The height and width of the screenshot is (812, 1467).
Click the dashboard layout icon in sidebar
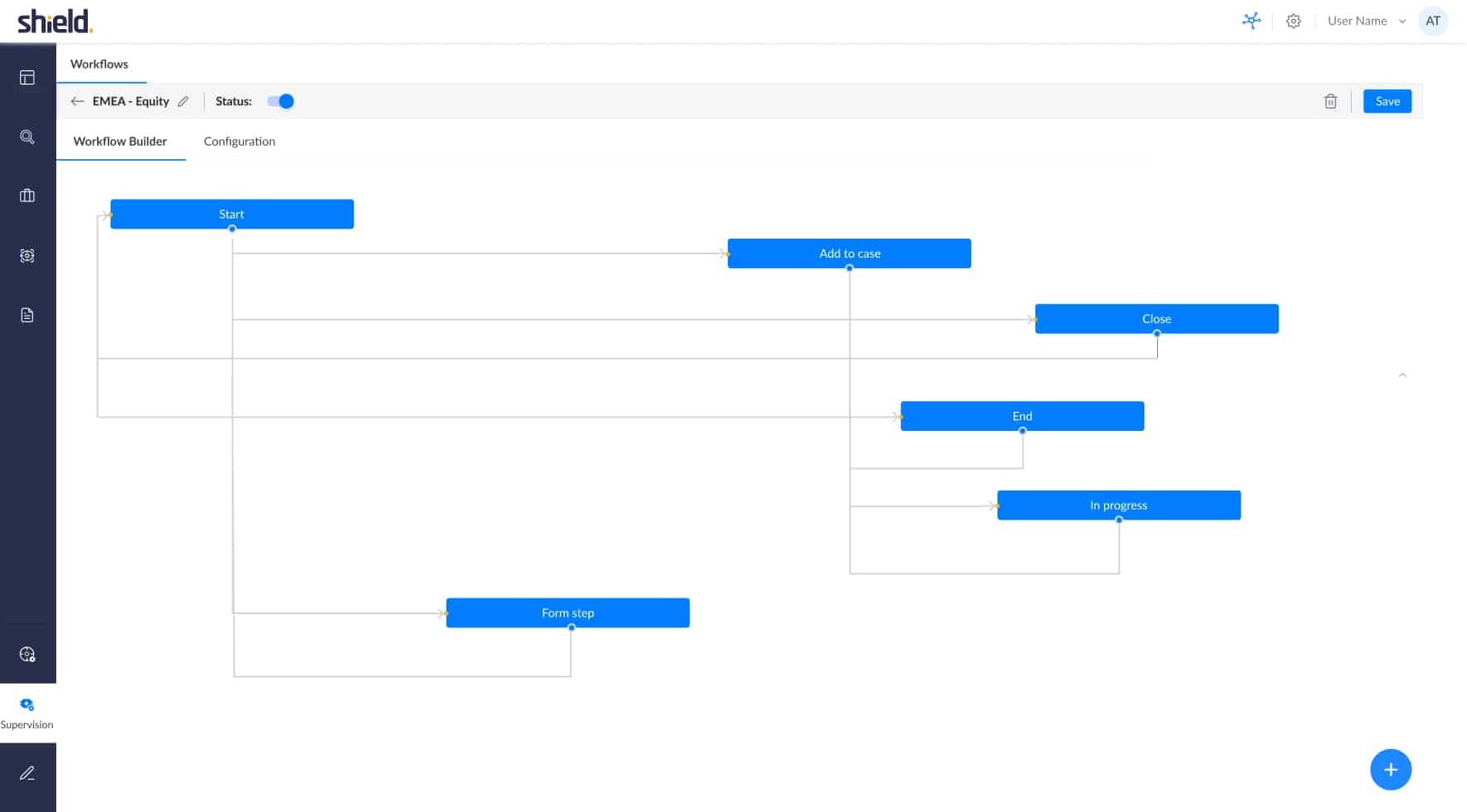click(27, 78)
